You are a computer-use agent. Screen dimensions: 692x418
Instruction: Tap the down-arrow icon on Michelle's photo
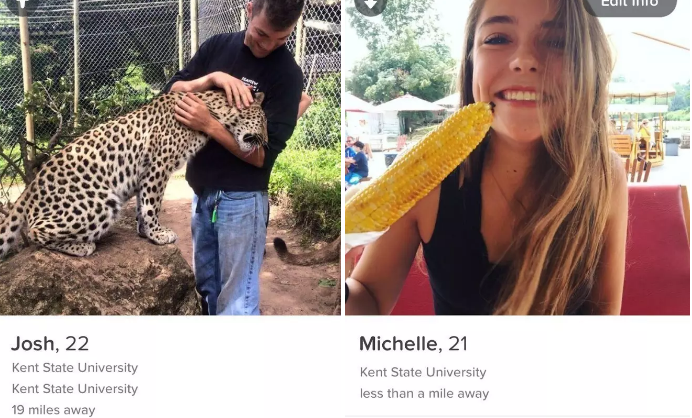coord(370,5)
